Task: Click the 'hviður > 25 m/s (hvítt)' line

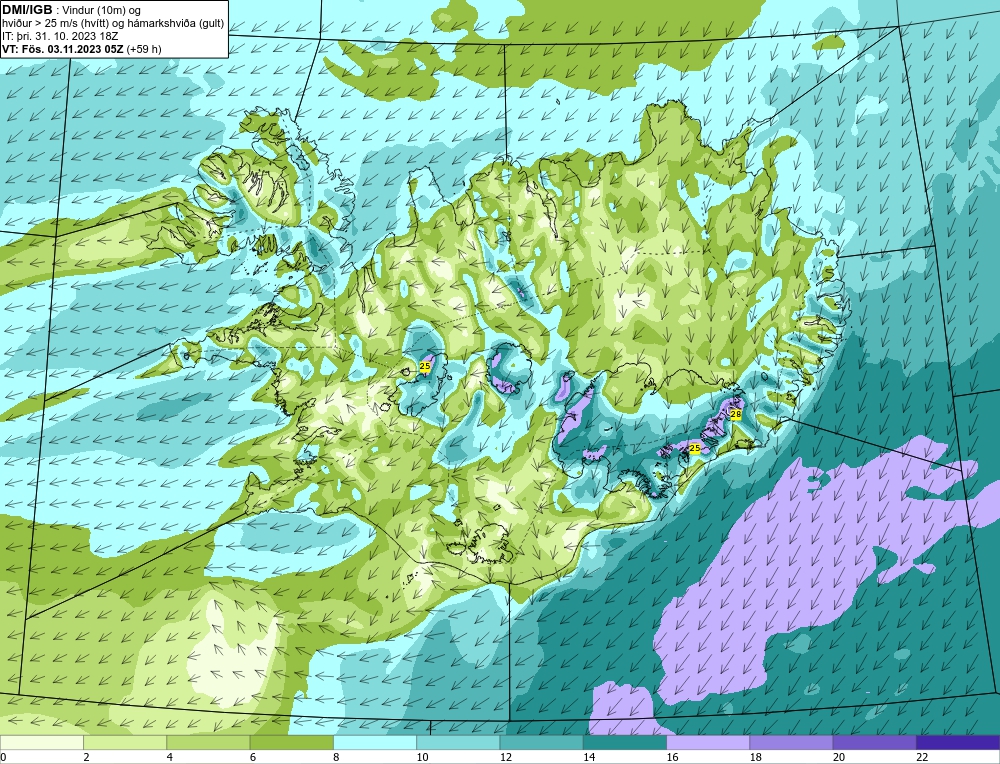Action: (x=55, y=23)
